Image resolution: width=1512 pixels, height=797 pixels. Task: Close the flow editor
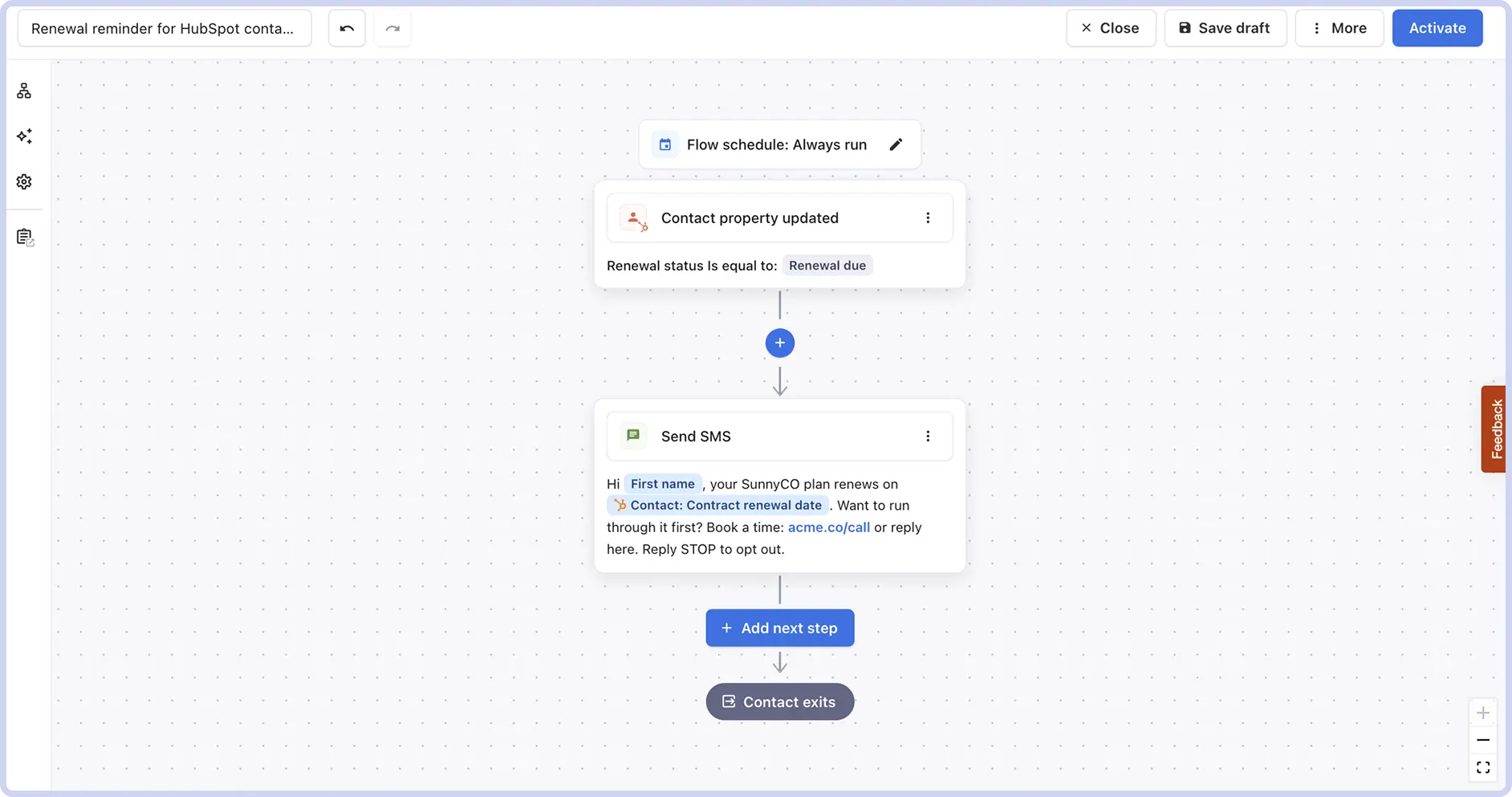tap(1111, 28)
